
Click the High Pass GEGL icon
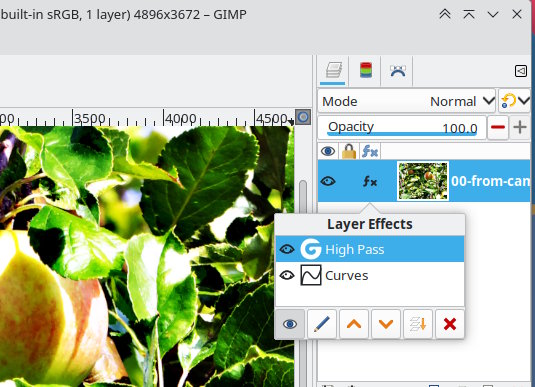(310, 249)
